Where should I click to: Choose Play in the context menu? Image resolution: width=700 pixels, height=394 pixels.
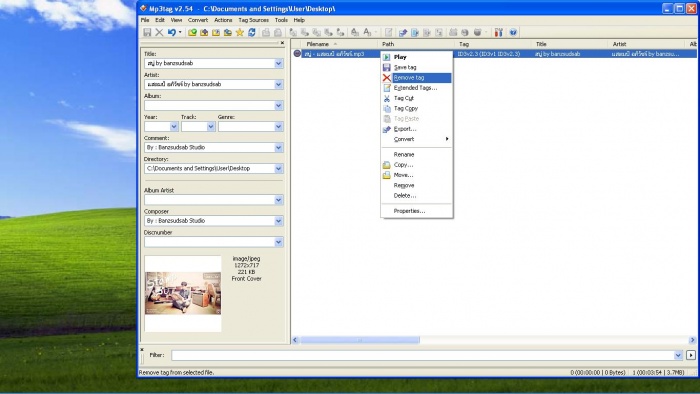click(x=417, y=57)
